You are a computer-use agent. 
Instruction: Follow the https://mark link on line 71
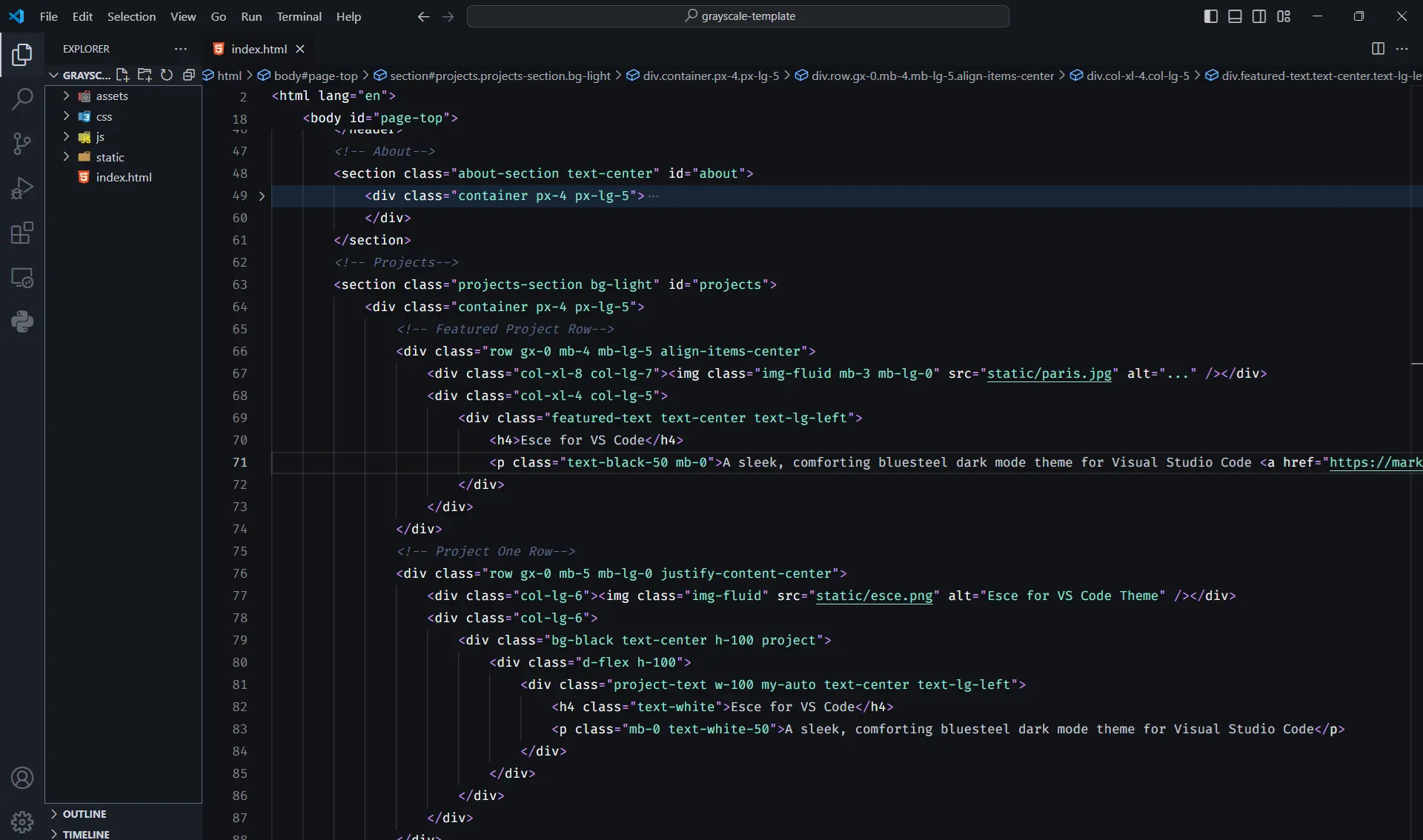coord(1376,462)
